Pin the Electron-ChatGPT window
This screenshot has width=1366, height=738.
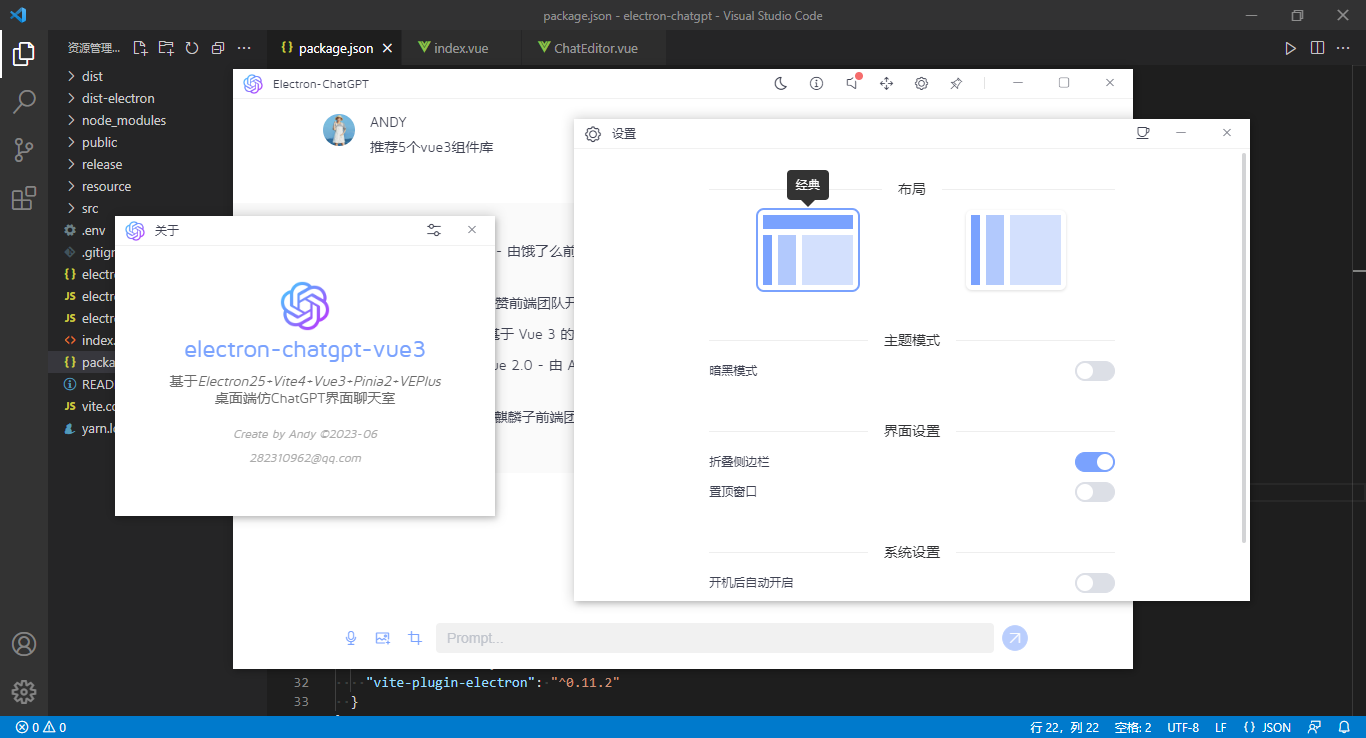(x=956, y=84)
